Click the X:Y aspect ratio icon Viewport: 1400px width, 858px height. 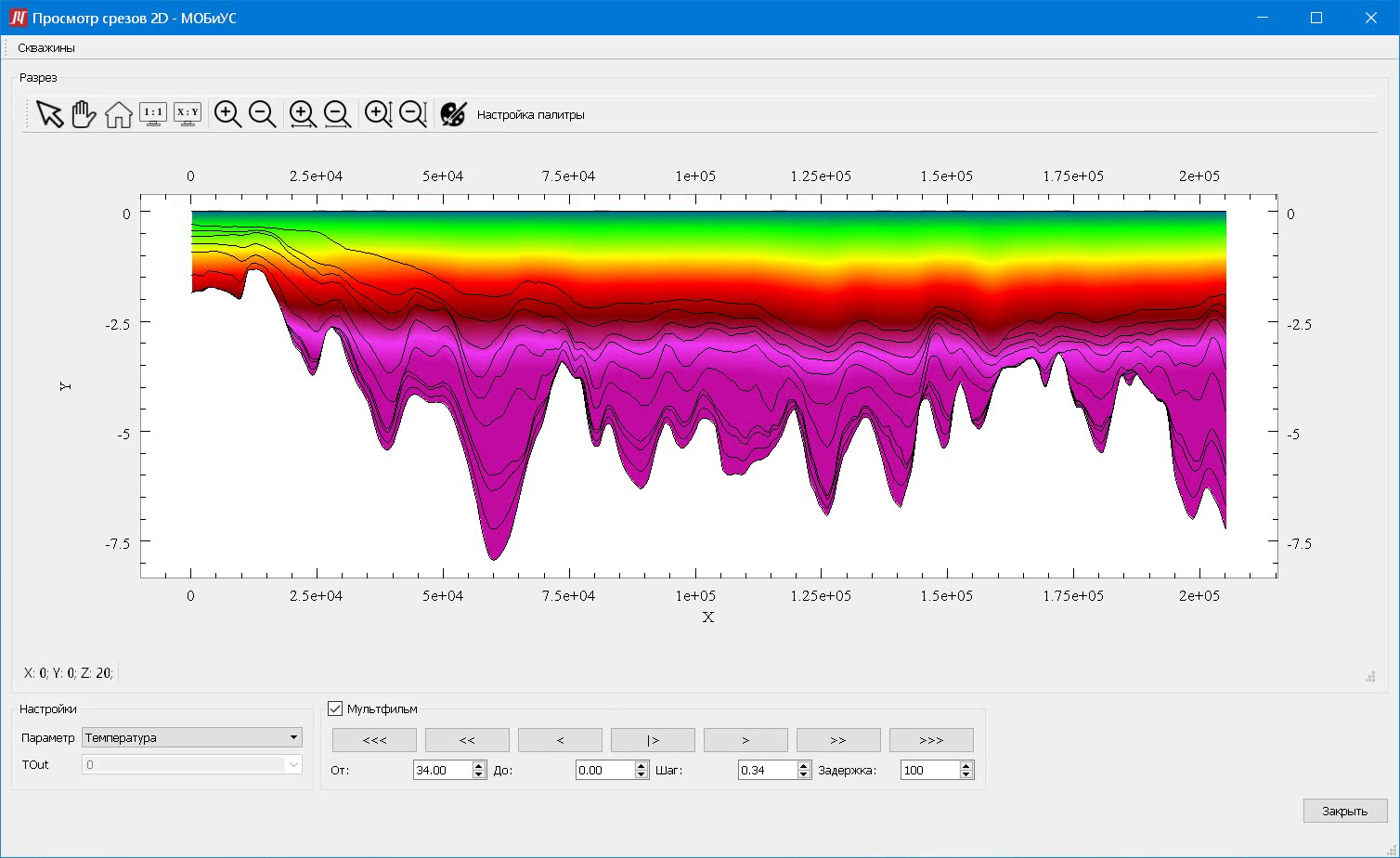[188, 114]
